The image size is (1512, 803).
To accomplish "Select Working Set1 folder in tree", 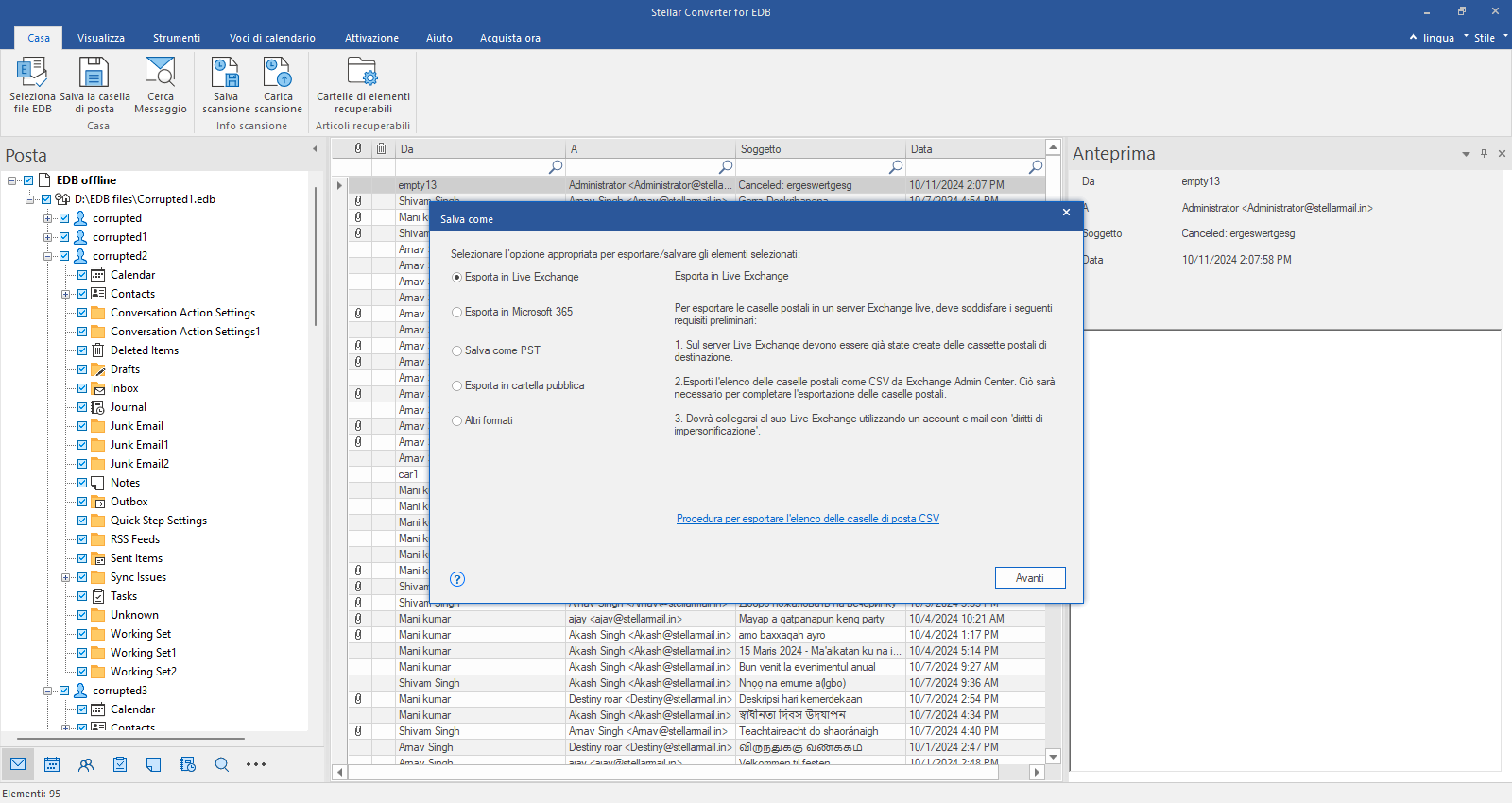I will [143, 653].
